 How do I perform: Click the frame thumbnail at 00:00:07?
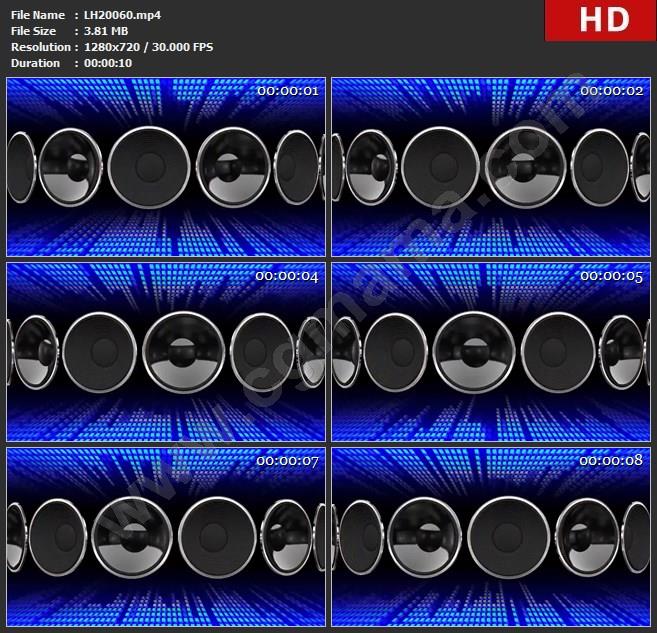pos(166,536)
